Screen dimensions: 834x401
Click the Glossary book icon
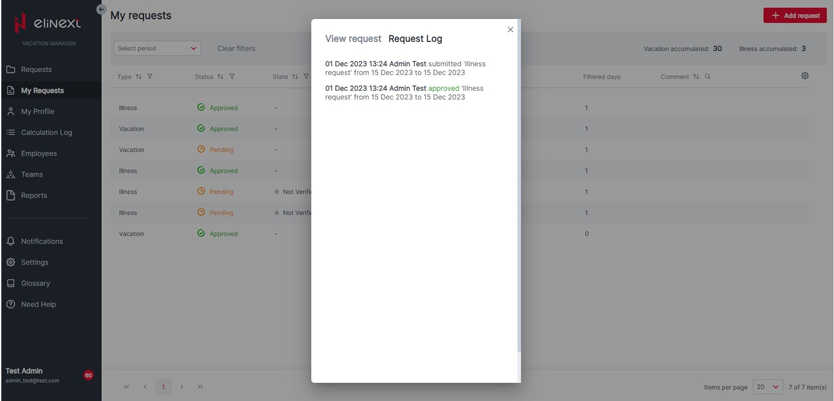tap(11, 284)
